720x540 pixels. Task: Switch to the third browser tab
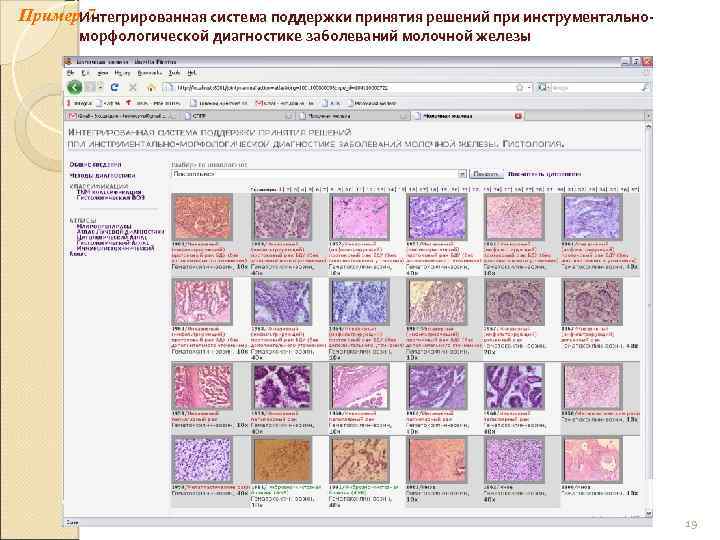(353, 116)
